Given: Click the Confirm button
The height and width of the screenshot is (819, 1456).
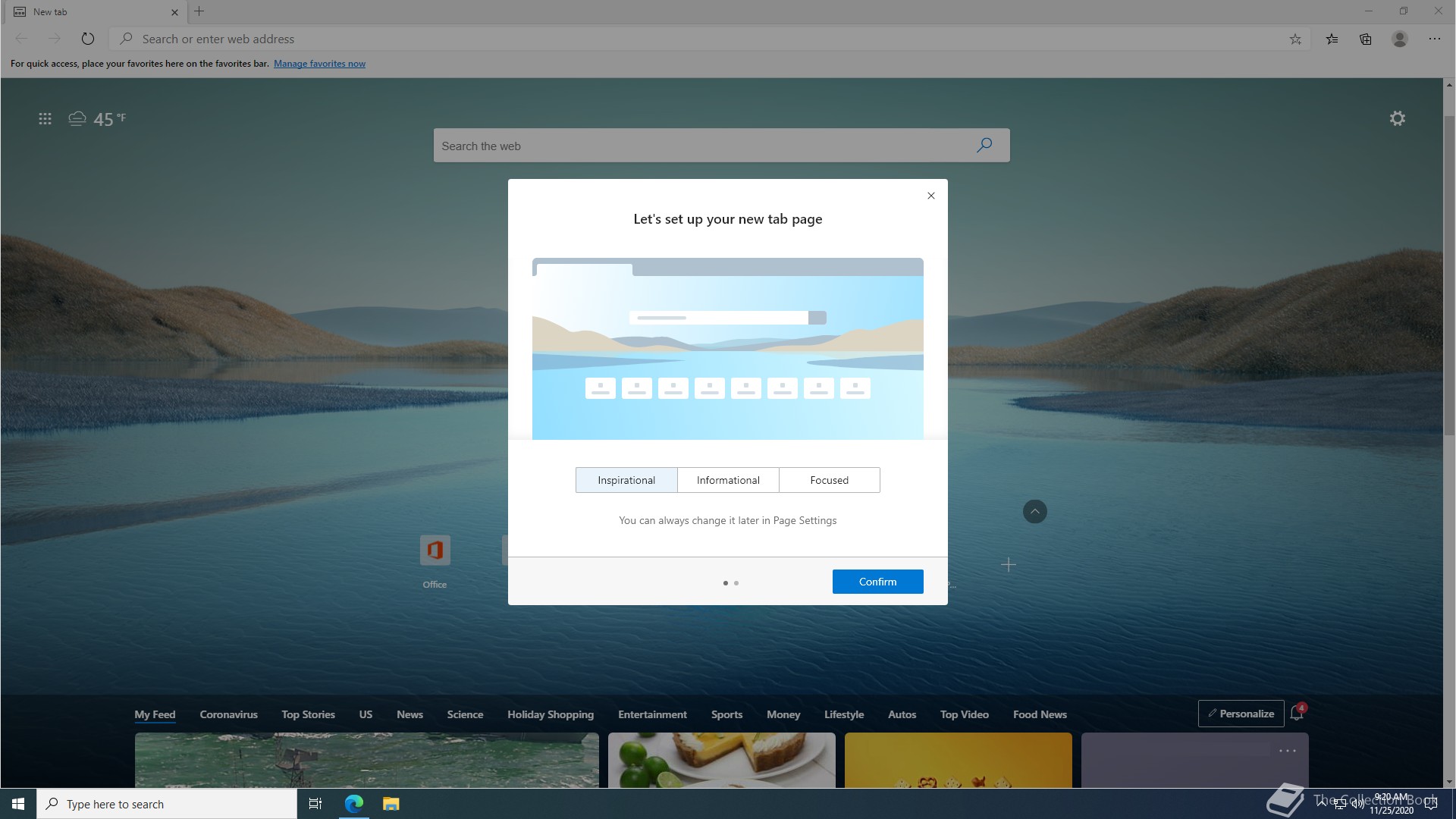Looking at the screenshot, I should coord(878,582).
